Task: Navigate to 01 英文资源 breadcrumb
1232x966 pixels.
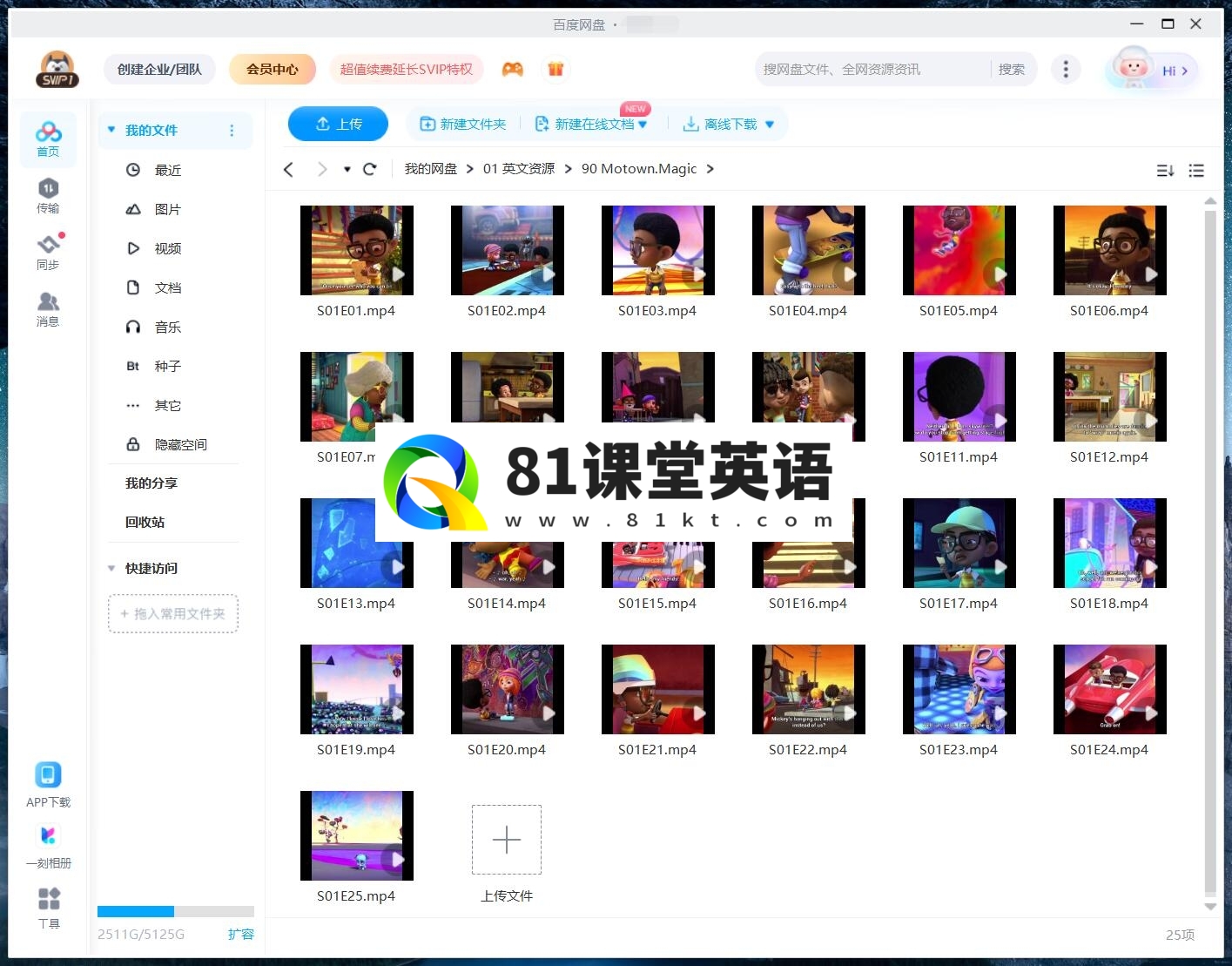Action: click(x=519, y=169)
